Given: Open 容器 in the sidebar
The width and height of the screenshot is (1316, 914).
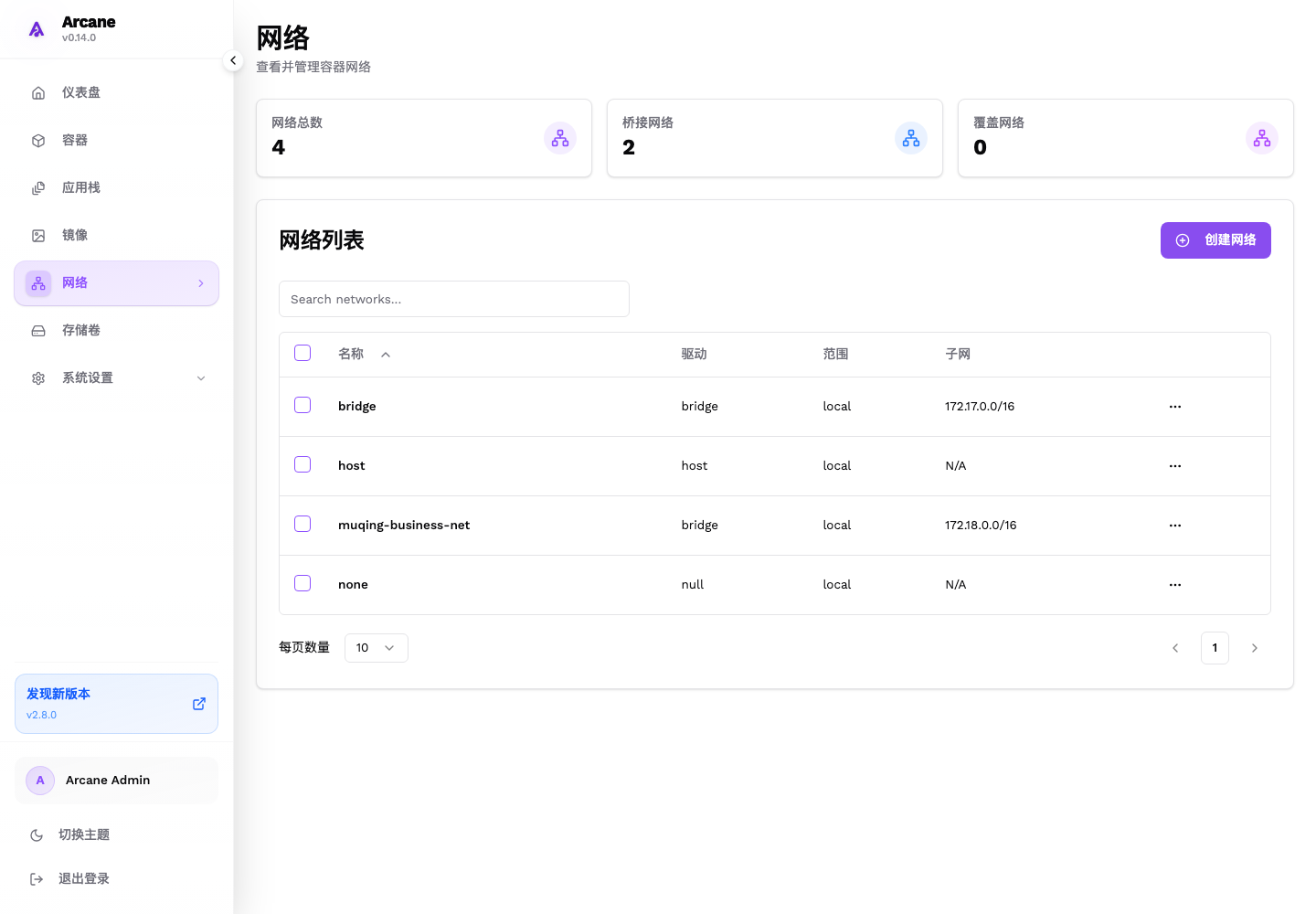Looking at the screenshot, I should (x=116, y=141).
